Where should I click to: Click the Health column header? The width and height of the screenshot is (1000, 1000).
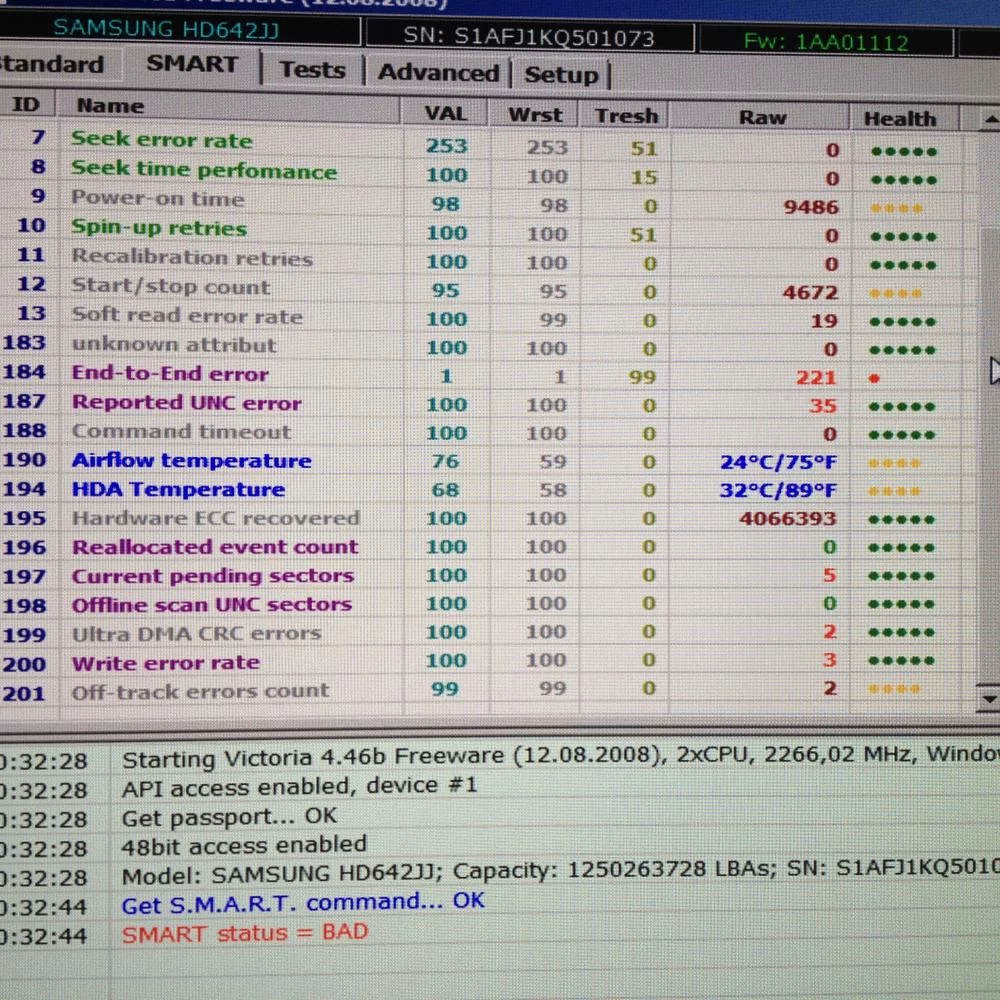pos(904,119)
